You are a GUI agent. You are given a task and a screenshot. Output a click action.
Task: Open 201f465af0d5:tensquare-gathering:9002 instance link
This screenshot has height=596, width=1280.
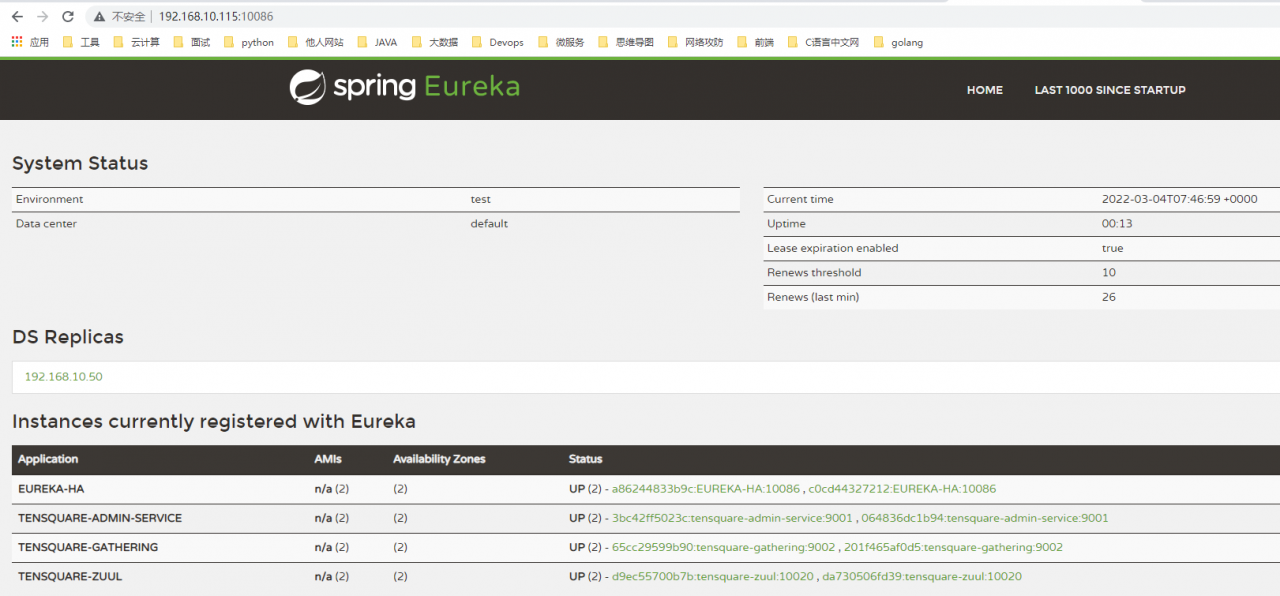954,547
